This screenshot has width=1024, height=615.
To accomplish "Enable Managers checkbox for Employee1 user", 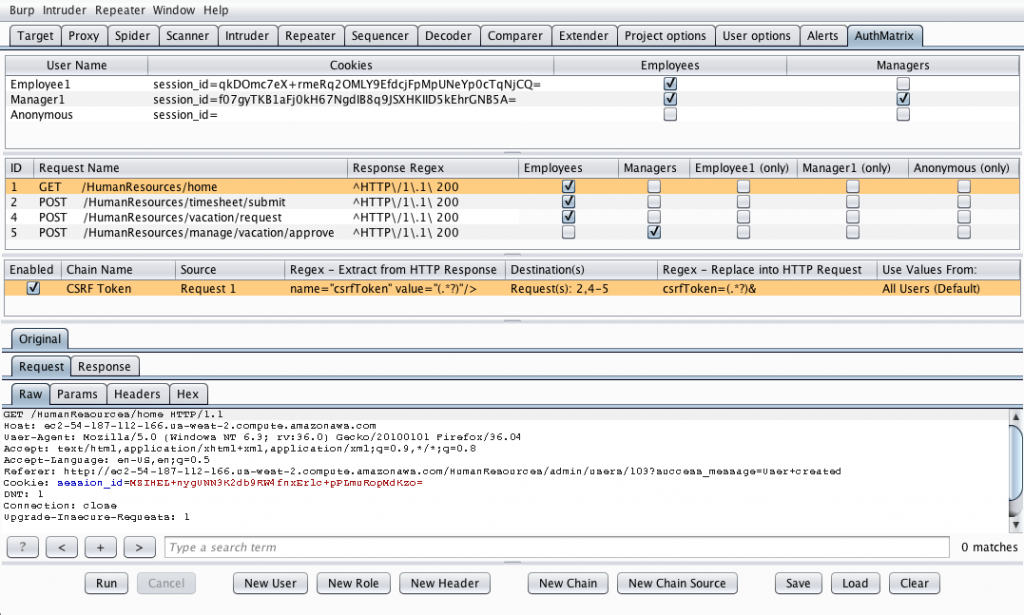I will [x=903, y=84].
